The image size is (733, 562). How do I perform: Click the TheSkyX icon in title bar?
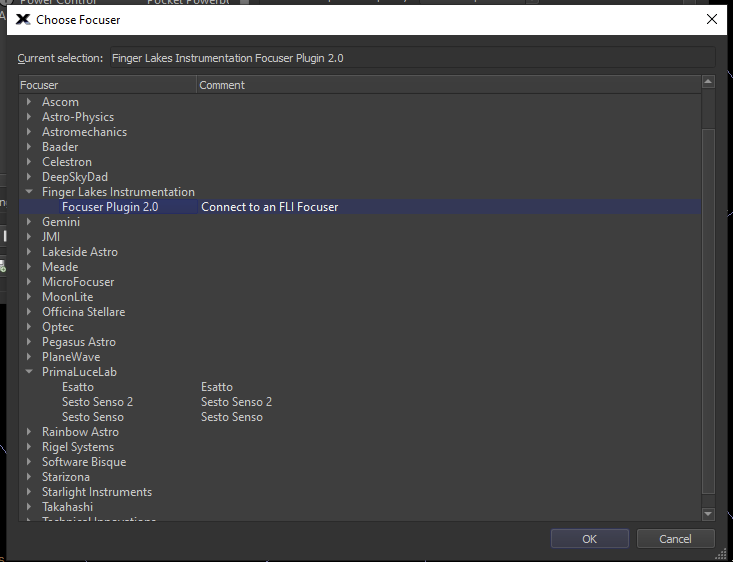tap(22, 19)
